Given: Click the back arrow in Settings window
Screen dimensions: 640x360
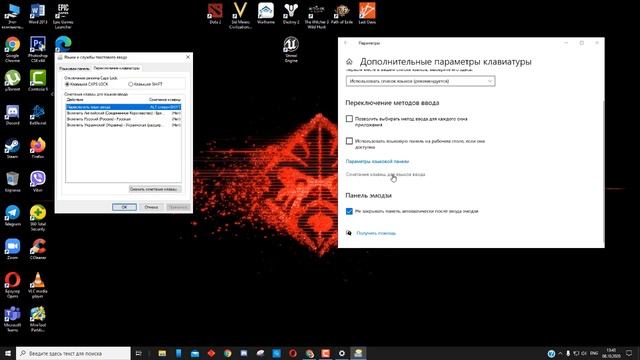Looking at the screenshot, I should click(x=346, y=43).
